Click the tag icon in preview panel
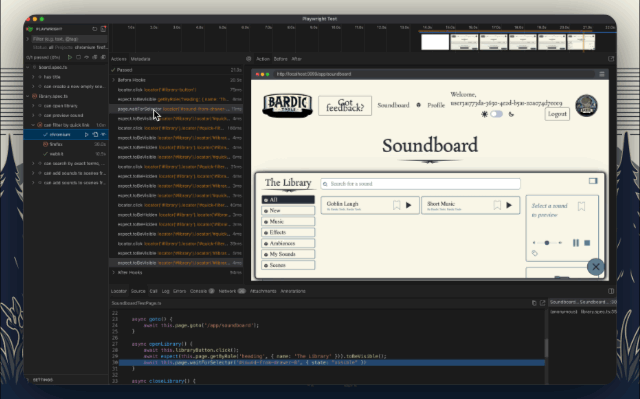Image resolution: width=640 pixels, height=399 pixels. pos(535,253)
